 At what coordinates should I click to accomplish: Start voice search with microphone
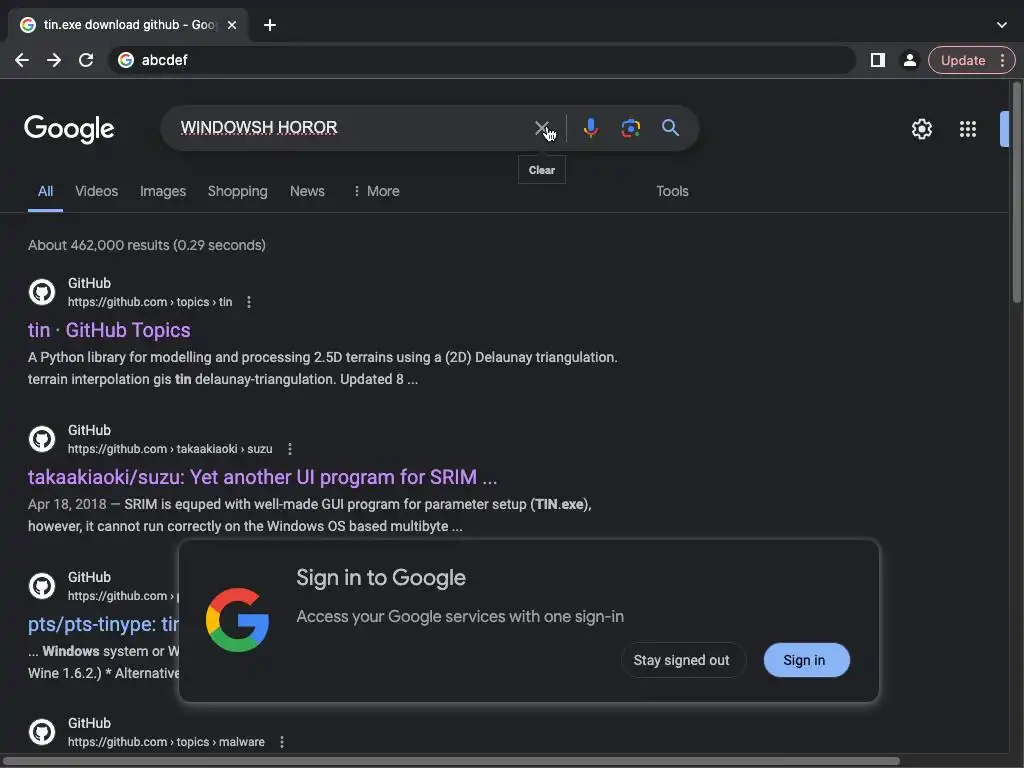[591, 128]
